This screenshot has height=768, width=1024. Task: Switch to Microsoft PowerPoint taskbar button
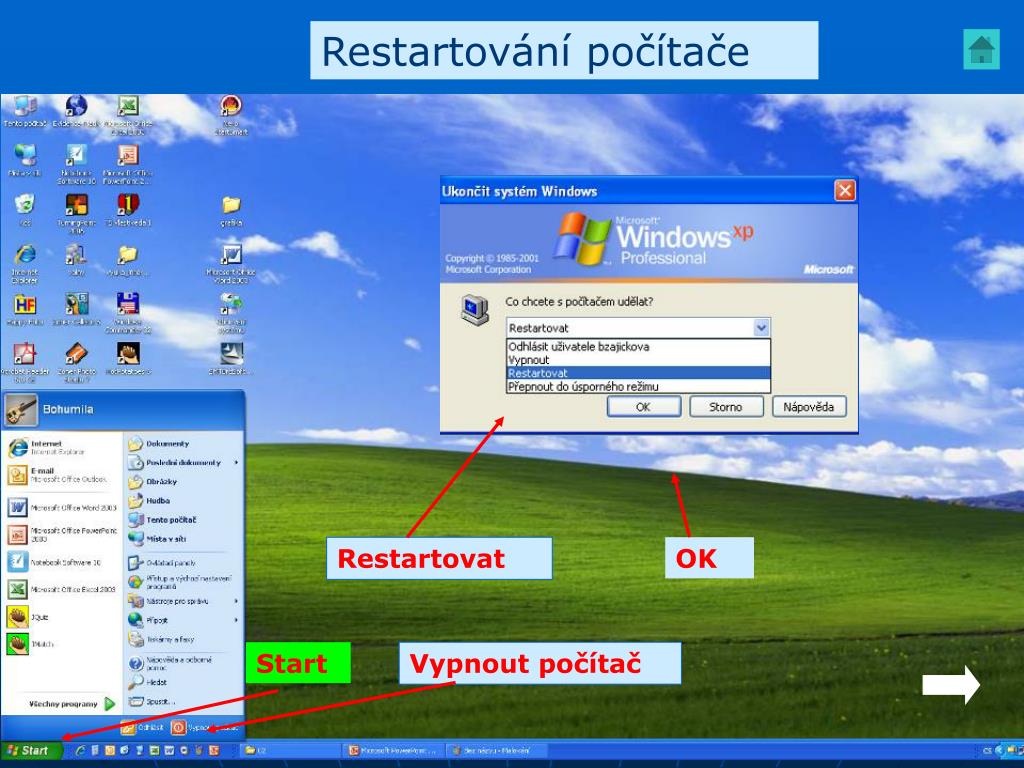click(x=394, y=751)
